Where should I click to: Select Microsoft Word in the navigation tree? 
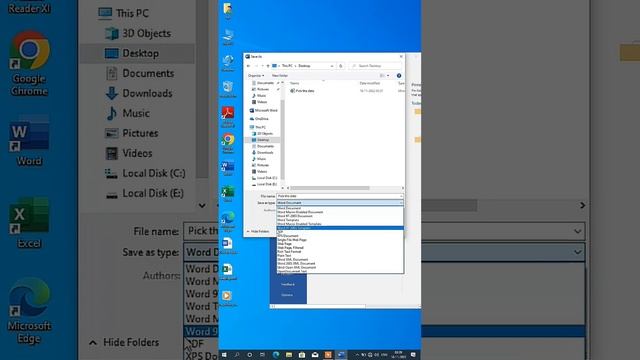click(264, 110)
